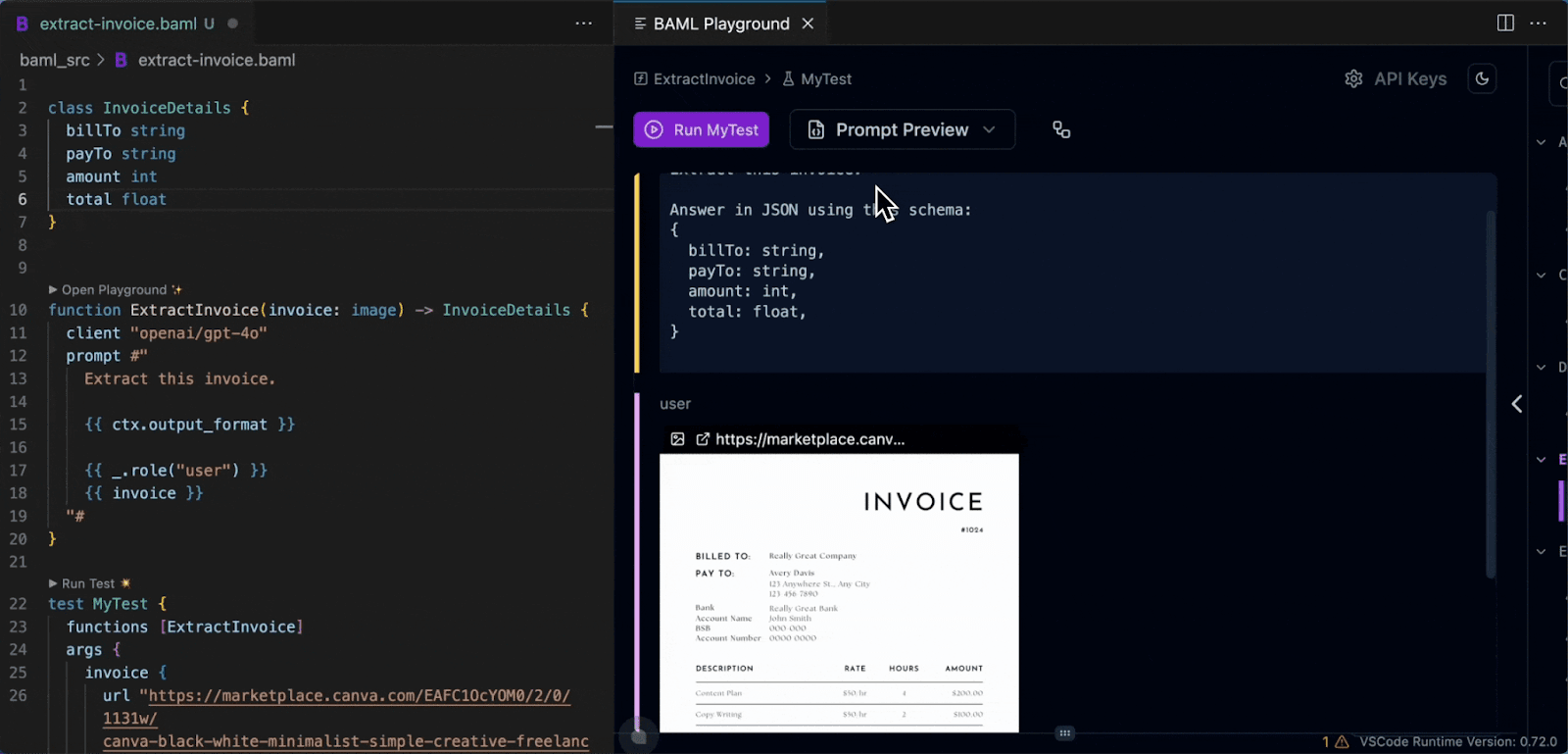
Task: Click the warning triangle icon in status bar
Action: point(1342,742)
